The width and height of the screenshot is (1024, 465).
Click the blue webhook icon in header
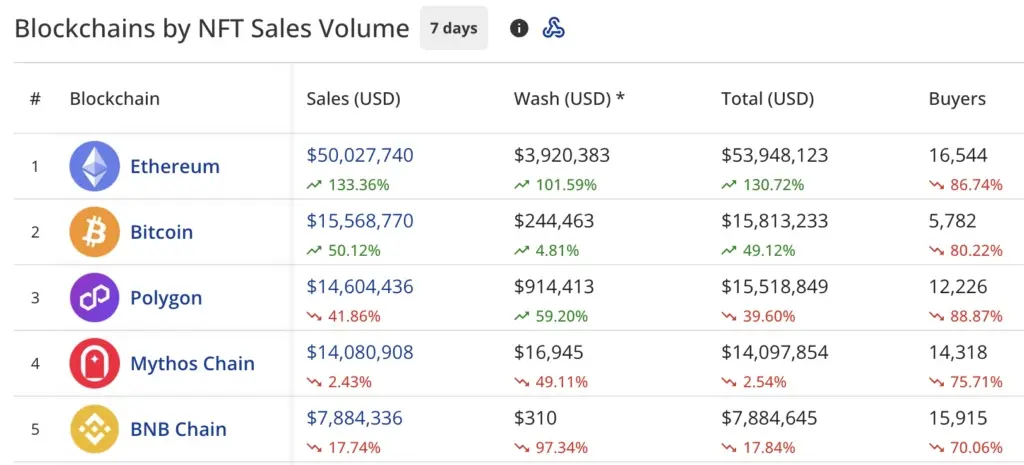tap(554, 28)
